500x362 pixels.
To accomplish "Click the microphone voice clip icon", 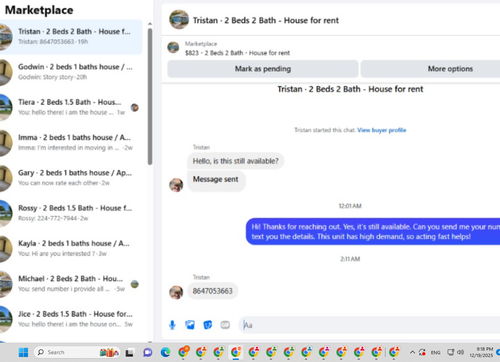I will pos(172,325).
